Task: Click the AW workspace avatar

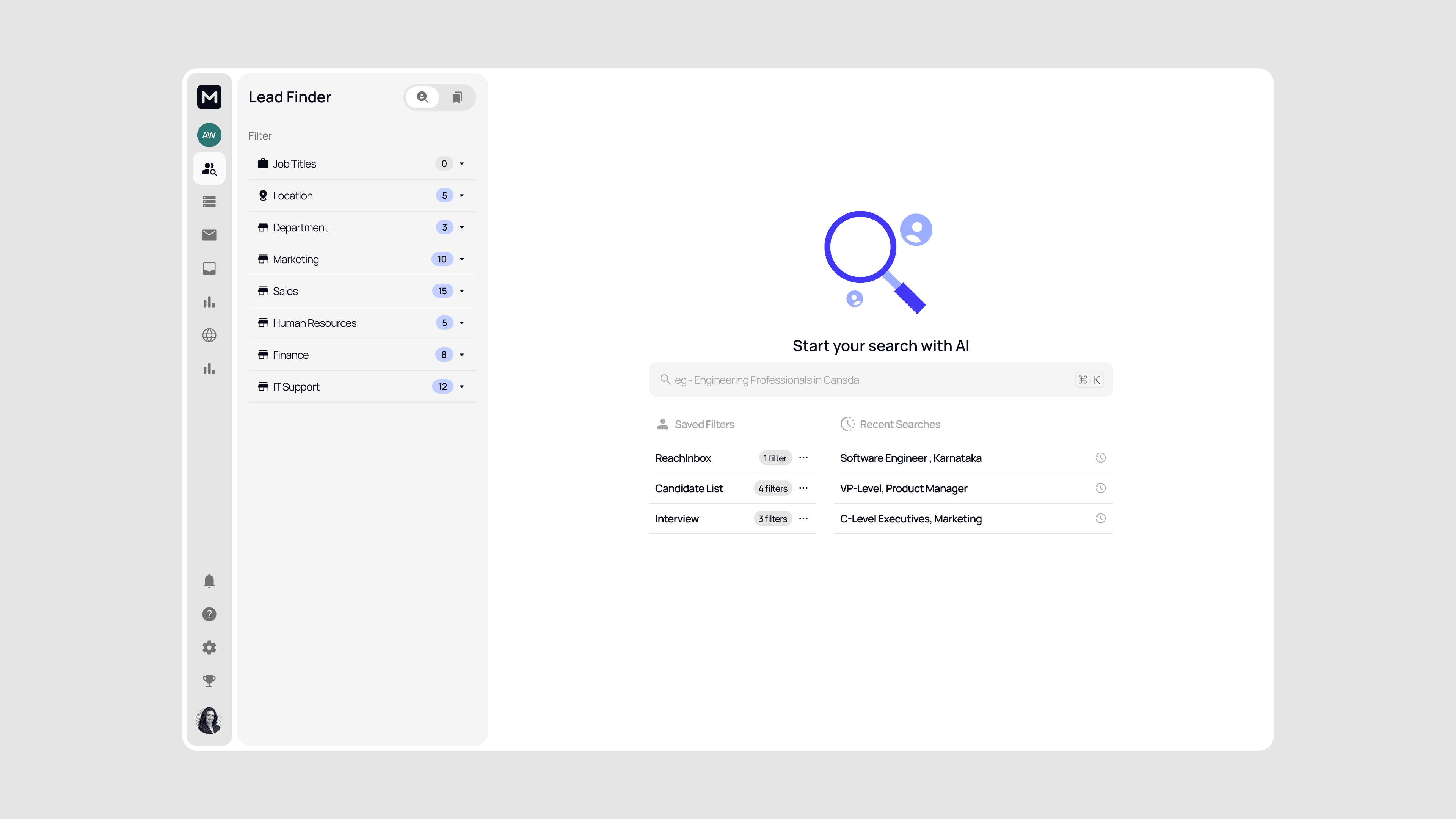Action: [209, 135]
